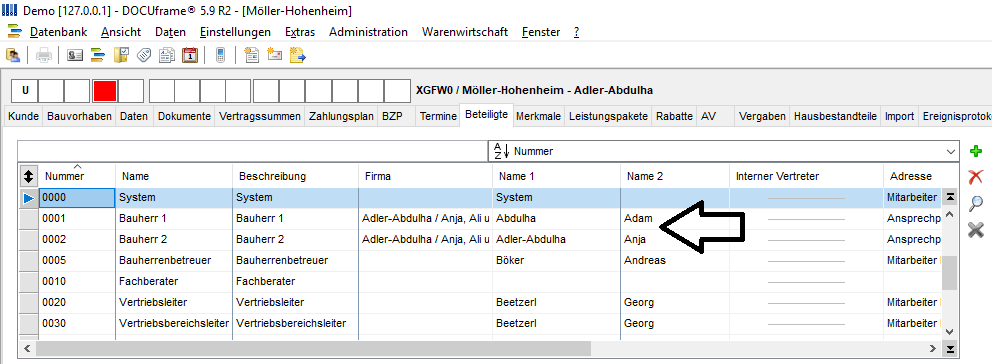Switch to the Vergaben tab
Image resolution: width=992 pixels, height=364 pixels.
(762, 116)
